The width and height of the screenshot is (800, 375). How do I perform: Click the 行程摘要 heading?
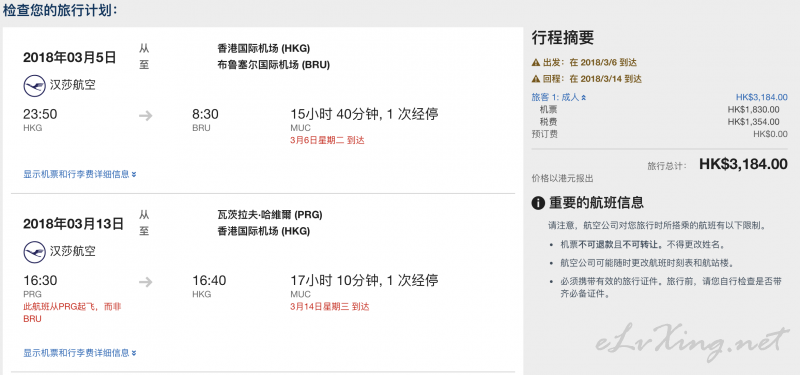[x=563, y=38]
